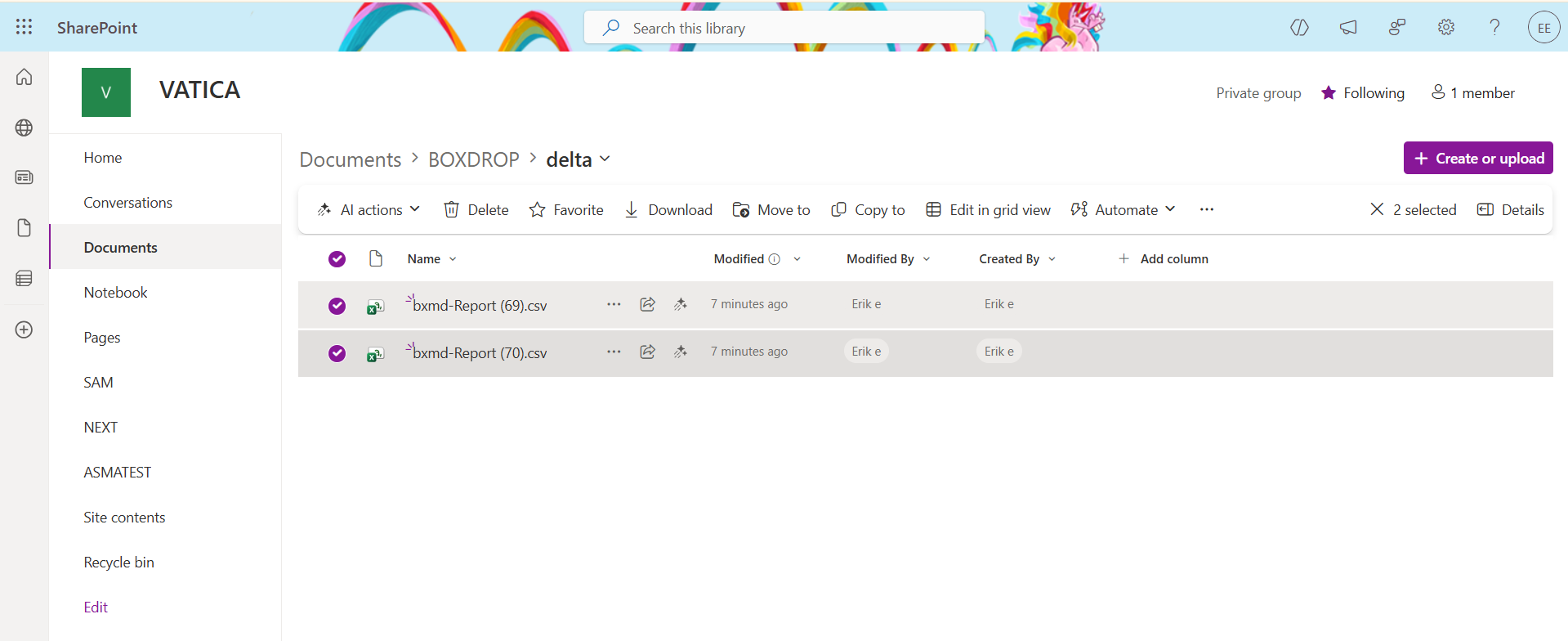Click the file type column header icon
This screenshot has width=1568, height=641.
[376, 259]
